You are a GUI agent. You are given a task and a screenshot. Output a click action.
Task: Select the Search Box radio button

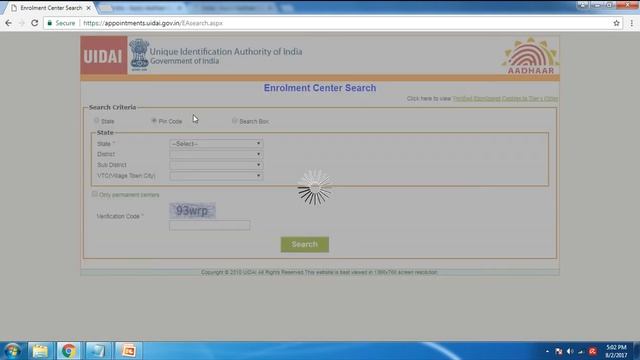(x=234, y=120)
